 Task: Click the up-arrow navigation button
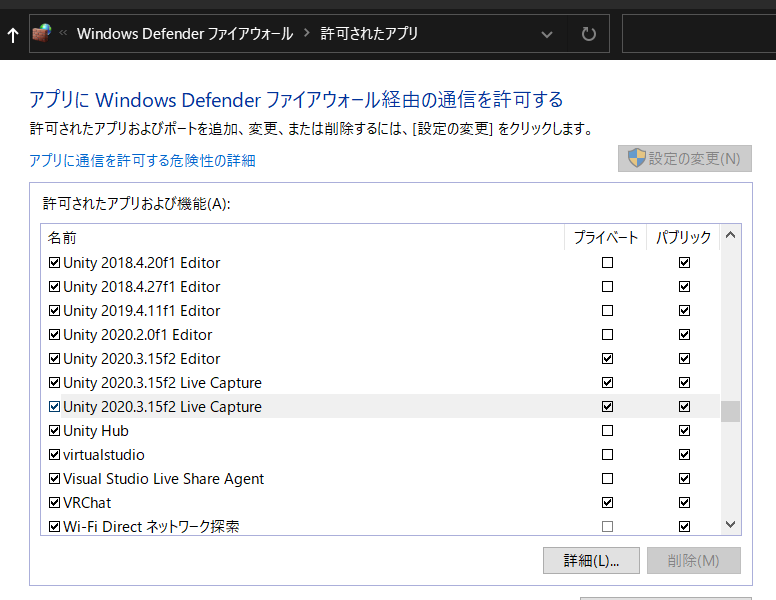(x=13, y=35)
